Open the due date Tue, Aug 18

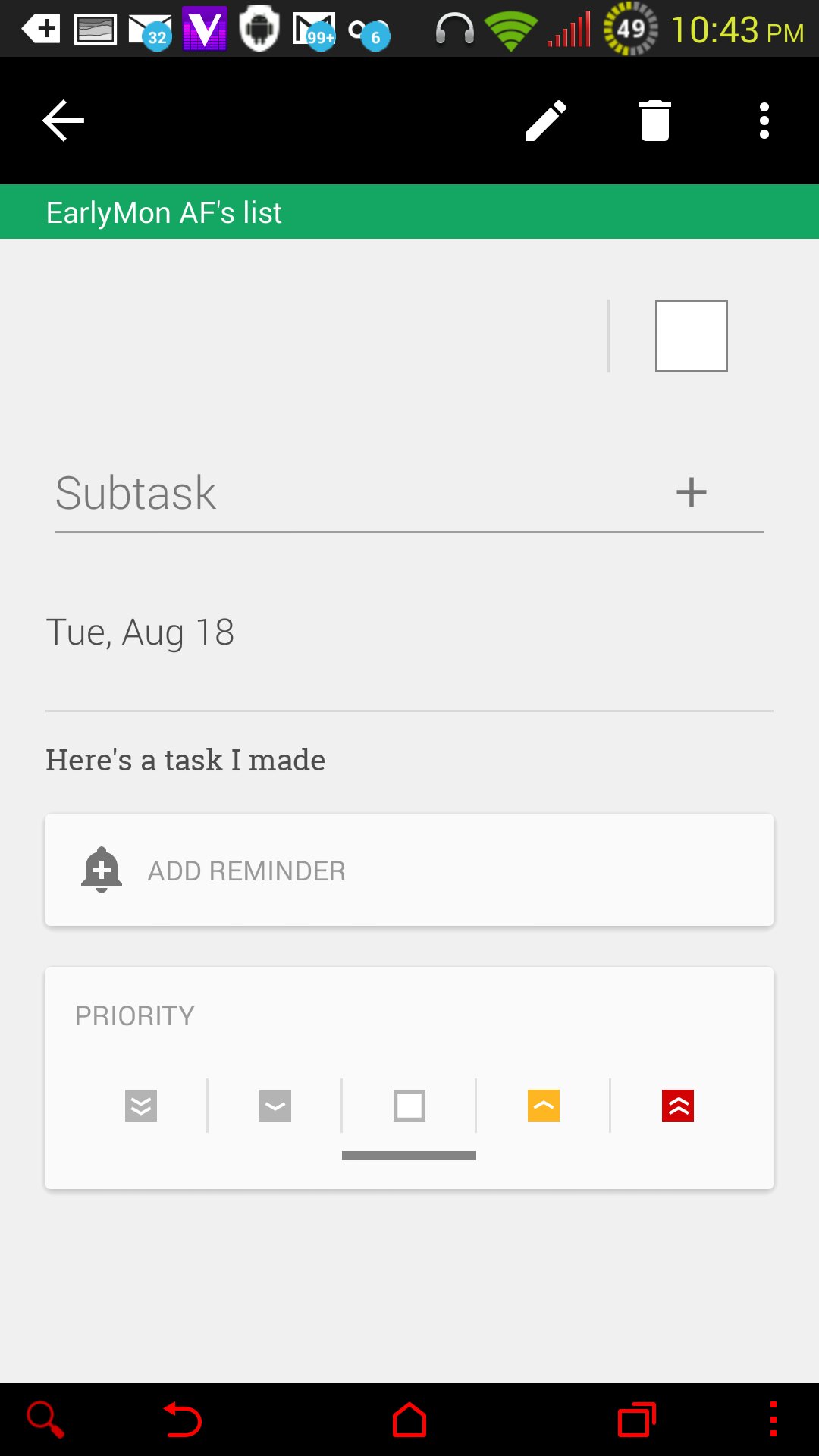(140, 632)
